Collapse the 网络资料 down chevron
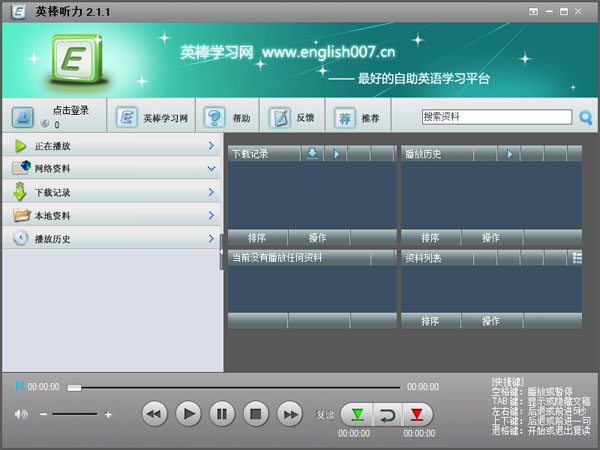 (211, 168)
